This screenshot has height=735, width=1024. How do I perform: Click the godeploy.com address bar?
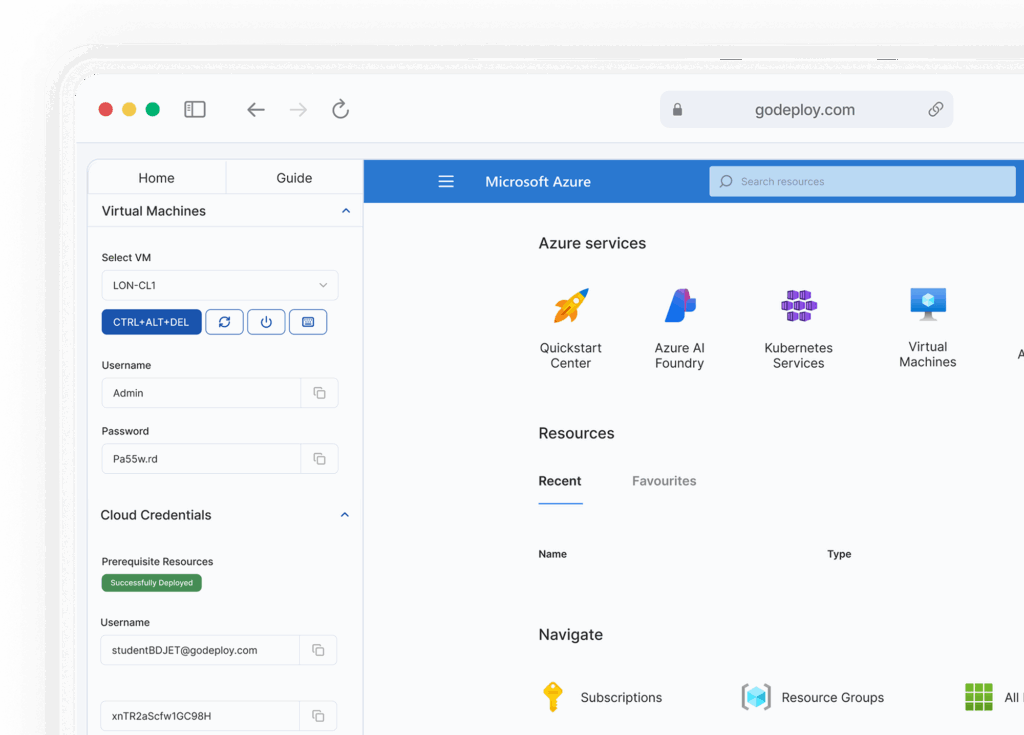807,109
